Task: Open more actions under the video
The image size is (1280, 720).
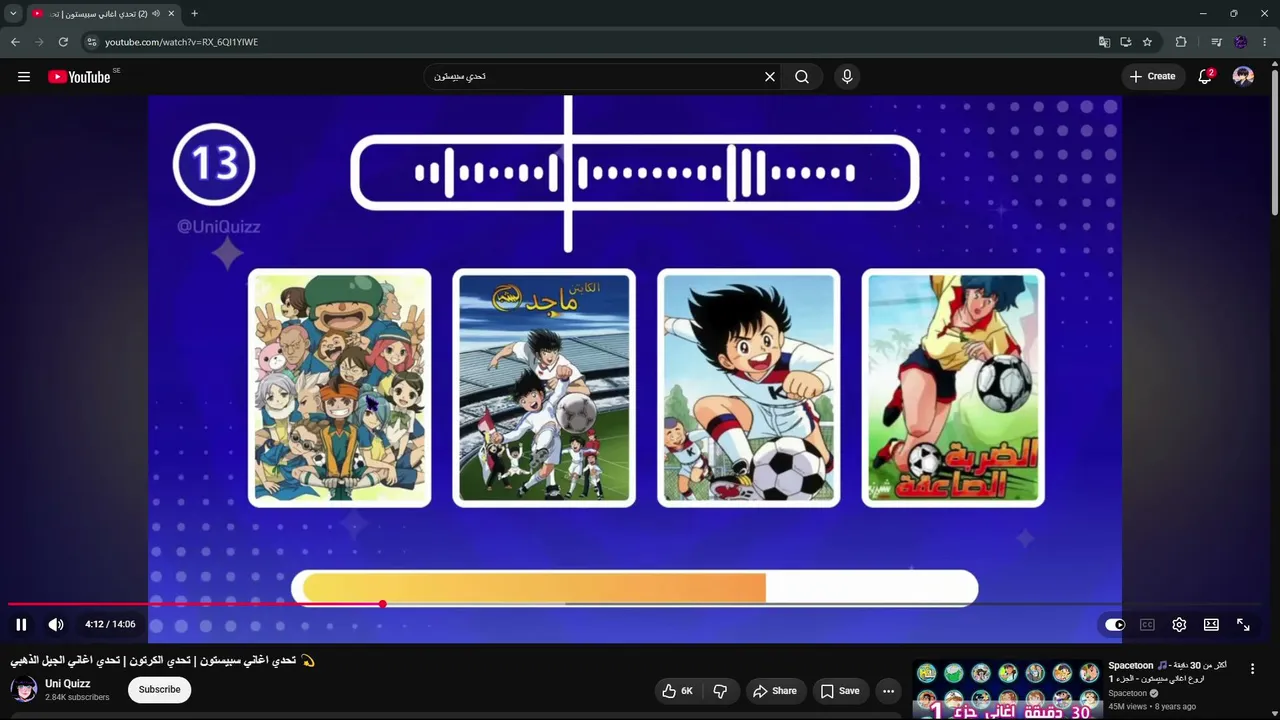Action: click(888, 691)
